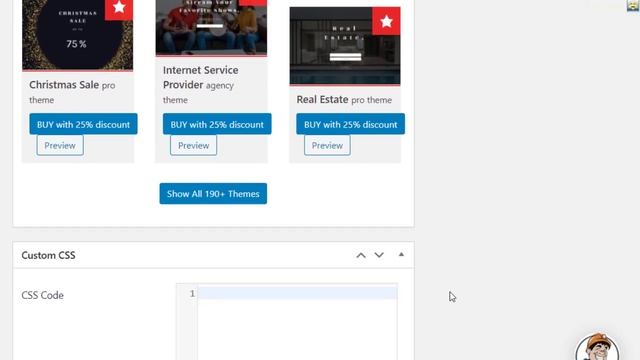Click the star badge on Real Estate thumbnail

[x=386, y=21]
